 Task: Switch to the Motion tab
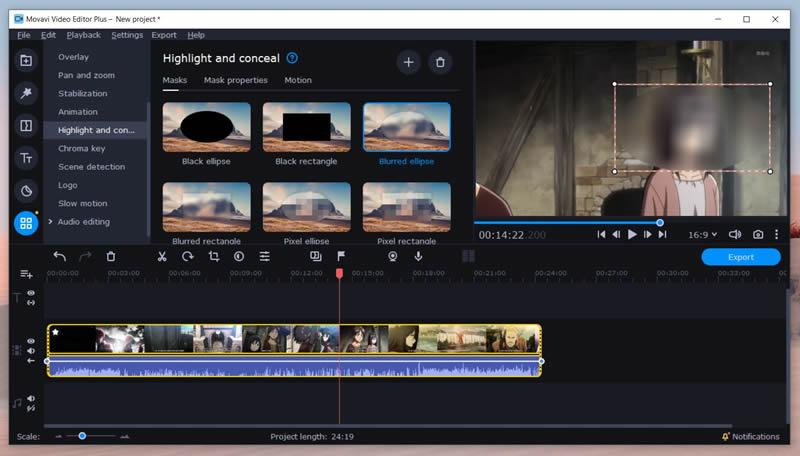click(x=298, y=80)
